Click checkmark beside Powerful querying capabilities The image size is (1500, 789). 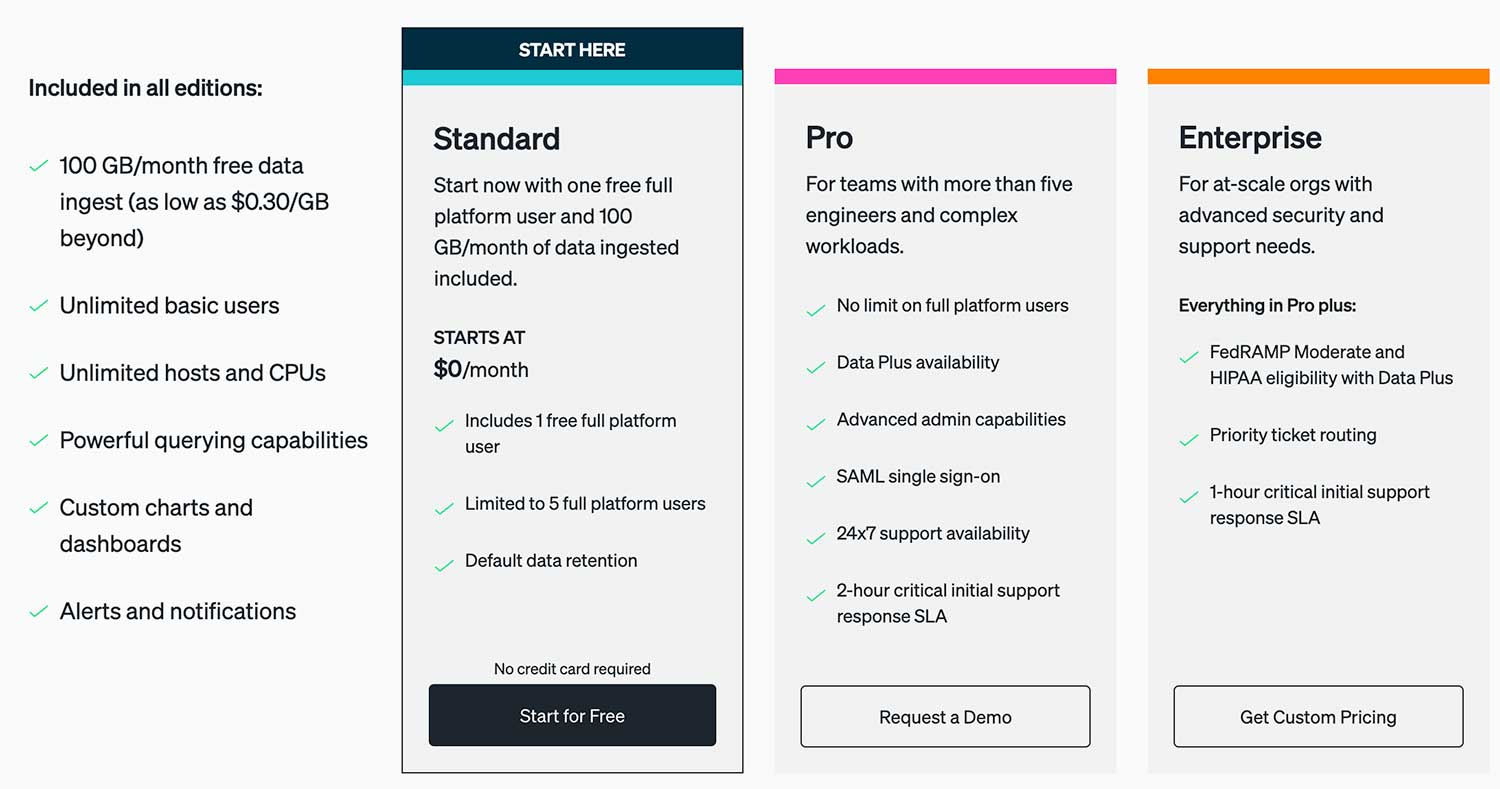(39, 440)
